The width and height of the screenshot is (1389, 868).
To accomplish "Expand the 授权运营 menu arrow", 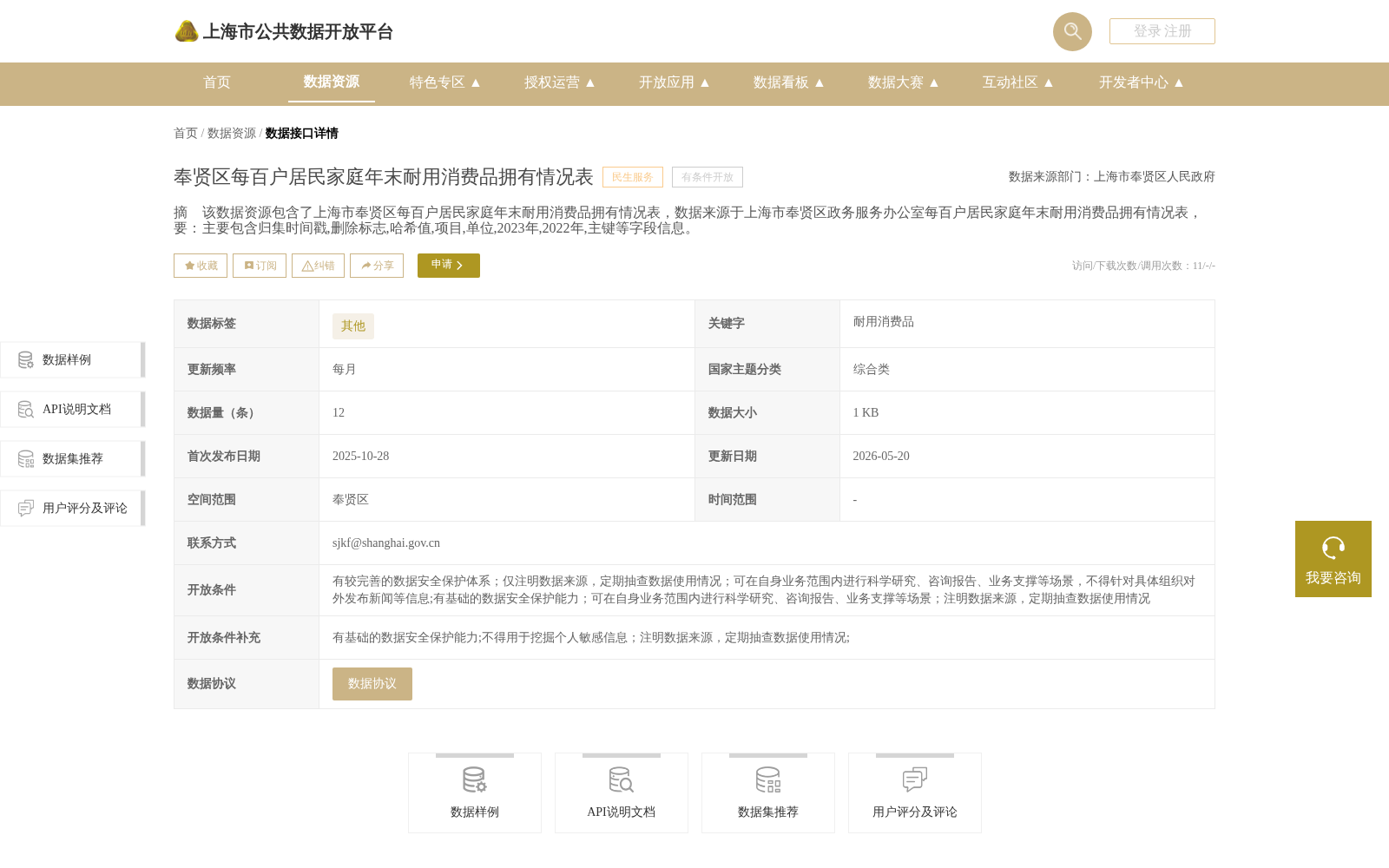I will (590, 82).
